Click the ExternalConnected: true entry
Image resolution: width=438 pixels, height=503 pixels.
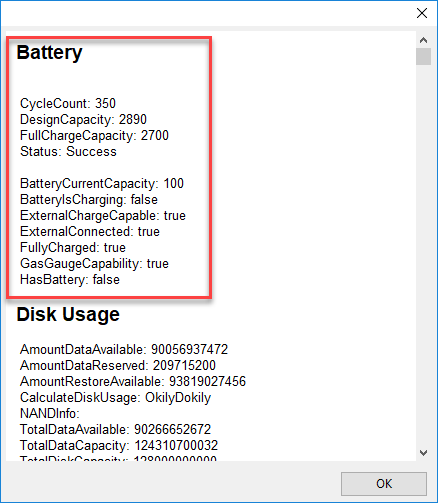pos(90,231)
